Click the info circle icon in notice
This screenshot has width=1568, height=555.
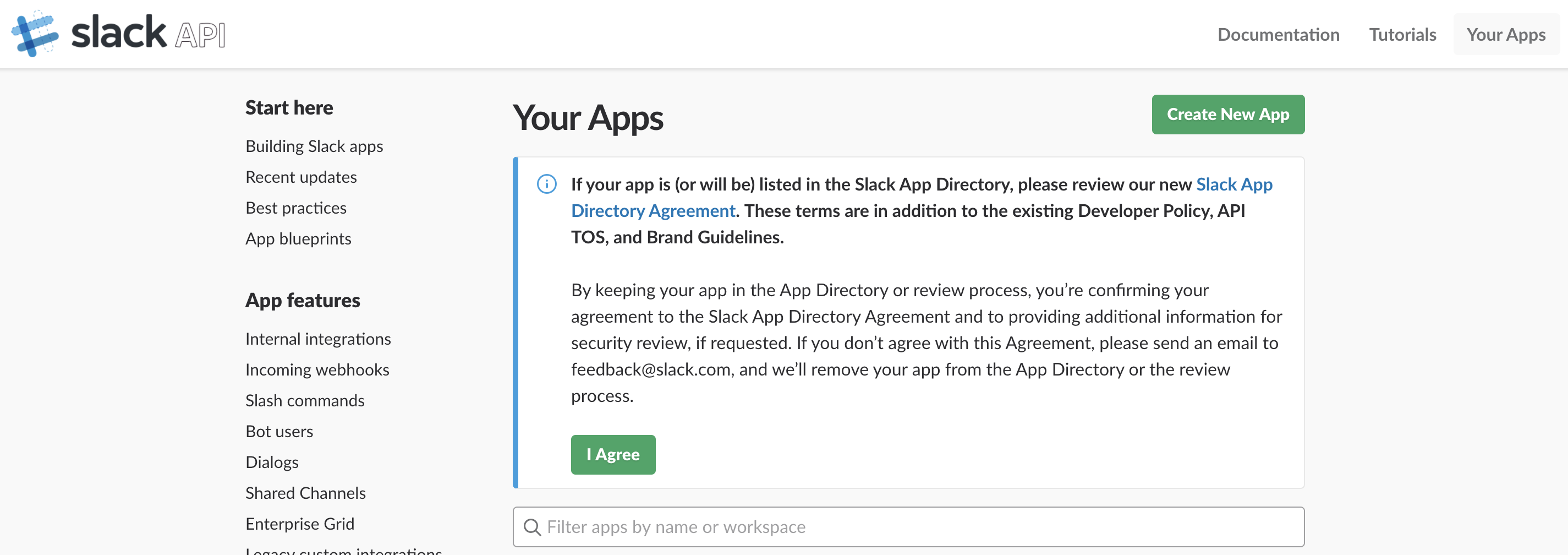tap(546, 184)
